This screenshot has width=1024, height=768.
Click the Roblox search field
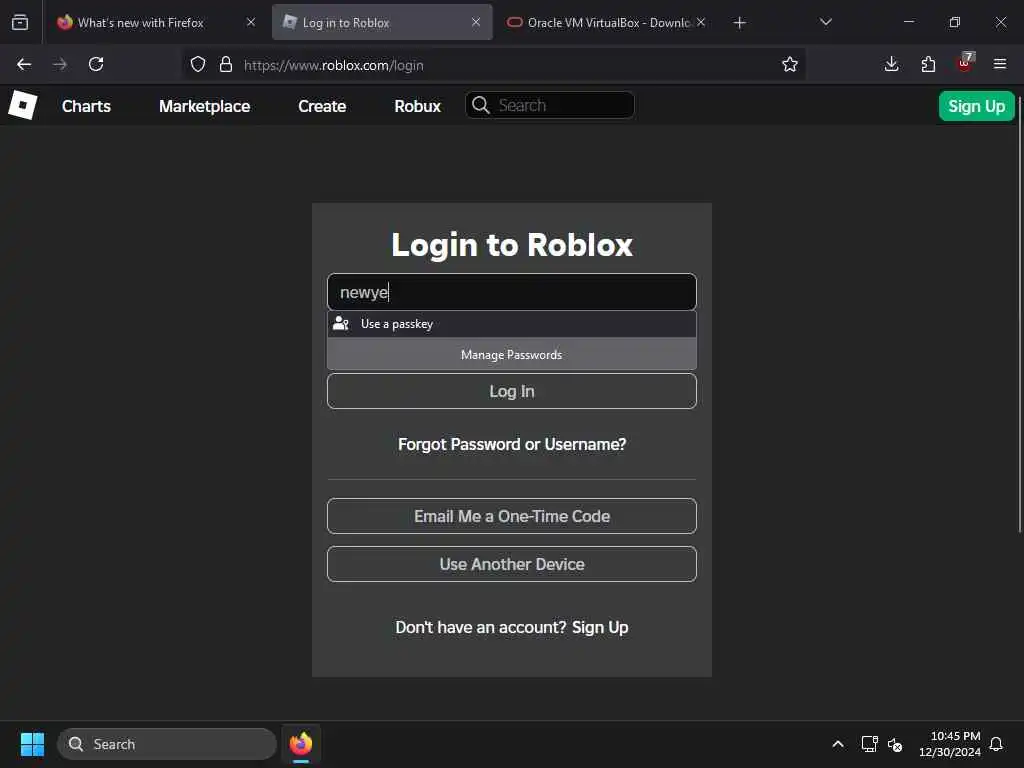549,105
